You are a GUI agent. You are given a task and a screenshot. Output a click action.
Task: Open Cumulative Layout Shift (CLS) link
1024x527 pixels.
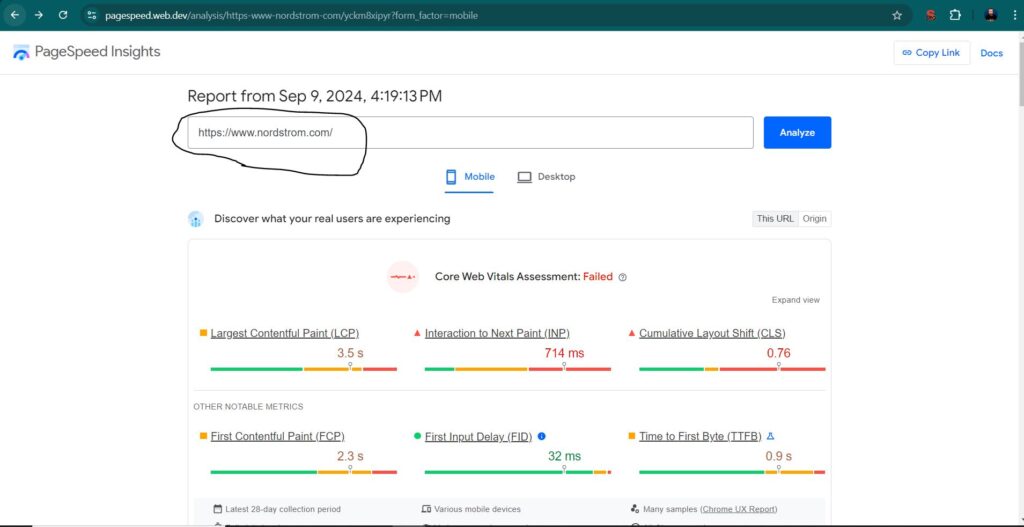click(712, 333)
